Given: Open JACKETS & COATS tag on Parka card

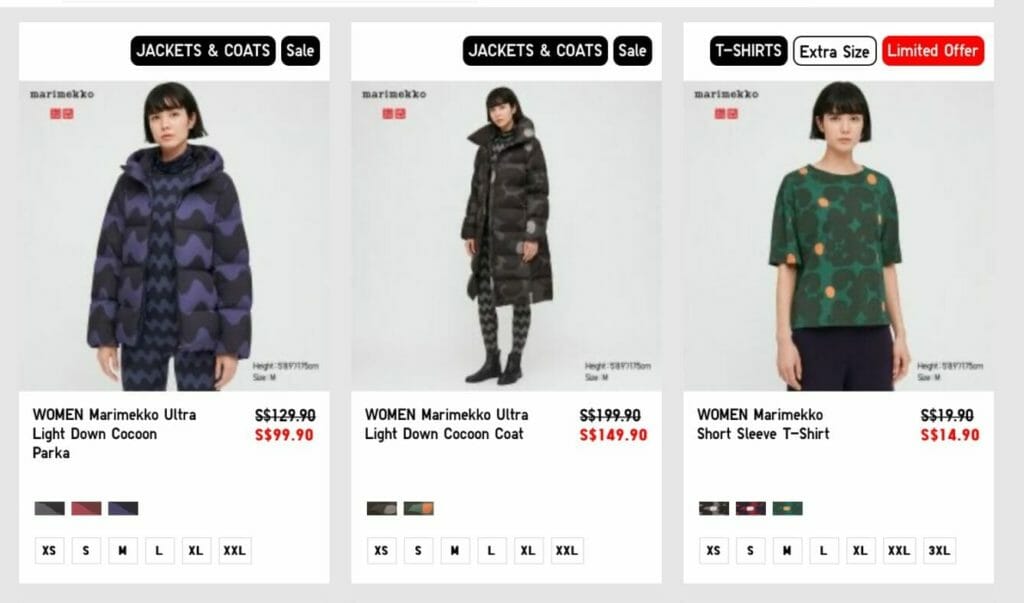Looking at the screenshot, I should point(203,51).
